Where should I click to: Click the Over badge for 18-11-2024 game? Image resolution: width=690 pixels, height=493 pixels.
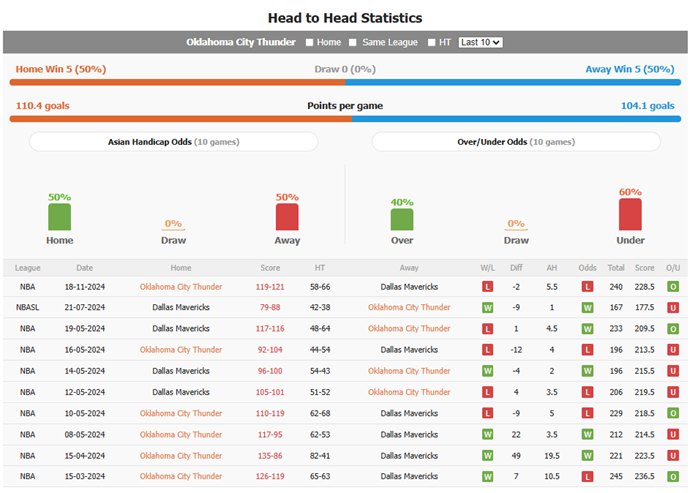[x=673, y=287]
